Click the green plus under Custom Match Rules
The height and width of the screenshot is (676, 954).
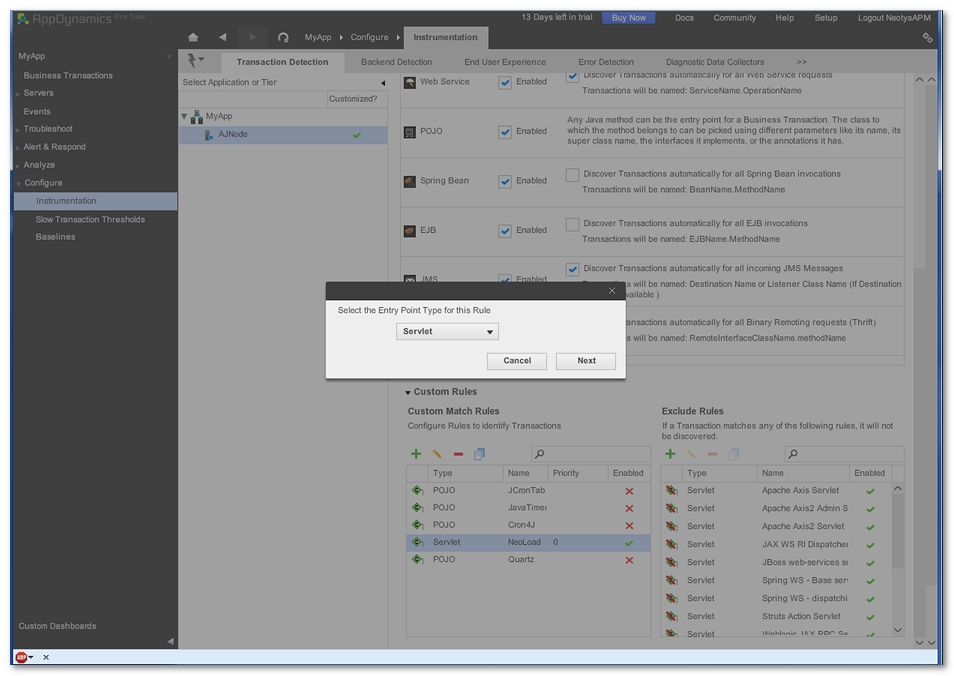[x=416, y=454]
